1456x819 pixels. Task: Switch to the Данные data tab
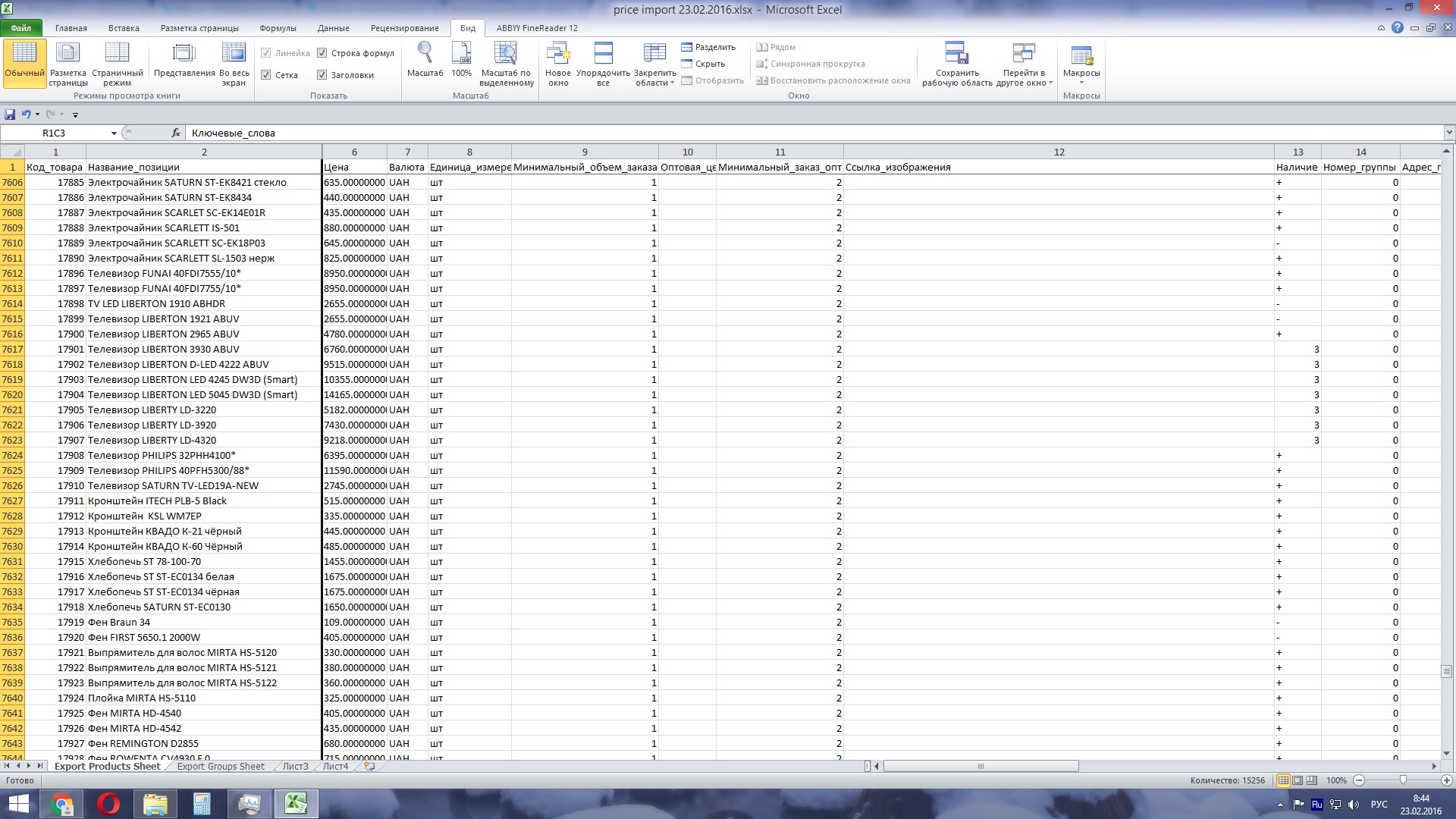pyautogui.click(x=334, y=28)
